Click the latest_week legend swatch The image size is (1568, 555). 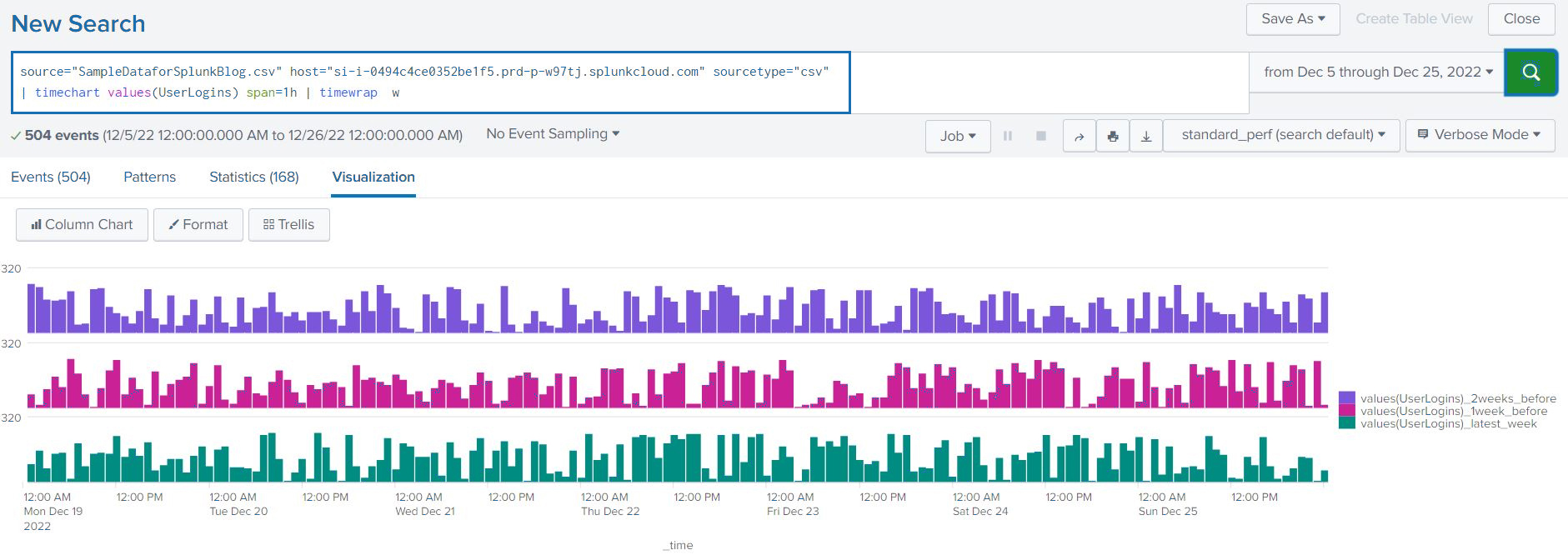point(1346,423)
